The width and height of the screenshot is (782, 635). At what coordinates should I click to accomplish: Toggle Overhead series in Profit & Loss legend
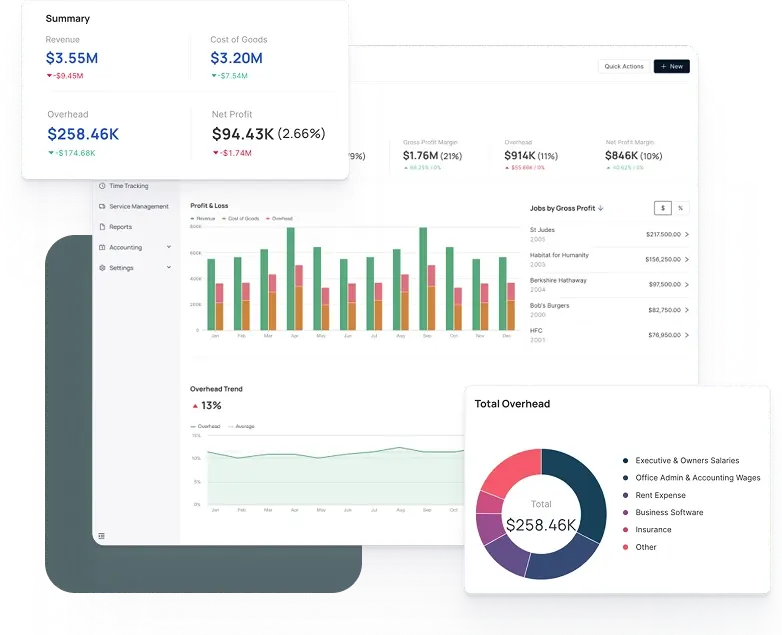[279, 218]
